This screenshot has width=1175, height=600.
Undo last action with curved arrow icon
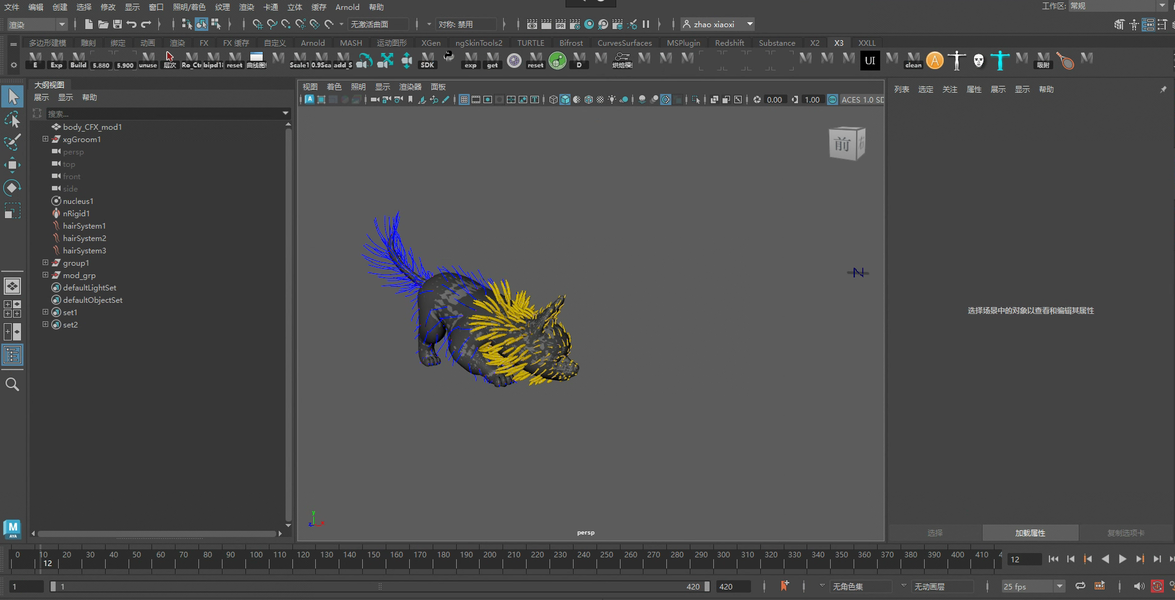[x=132, y=25]
